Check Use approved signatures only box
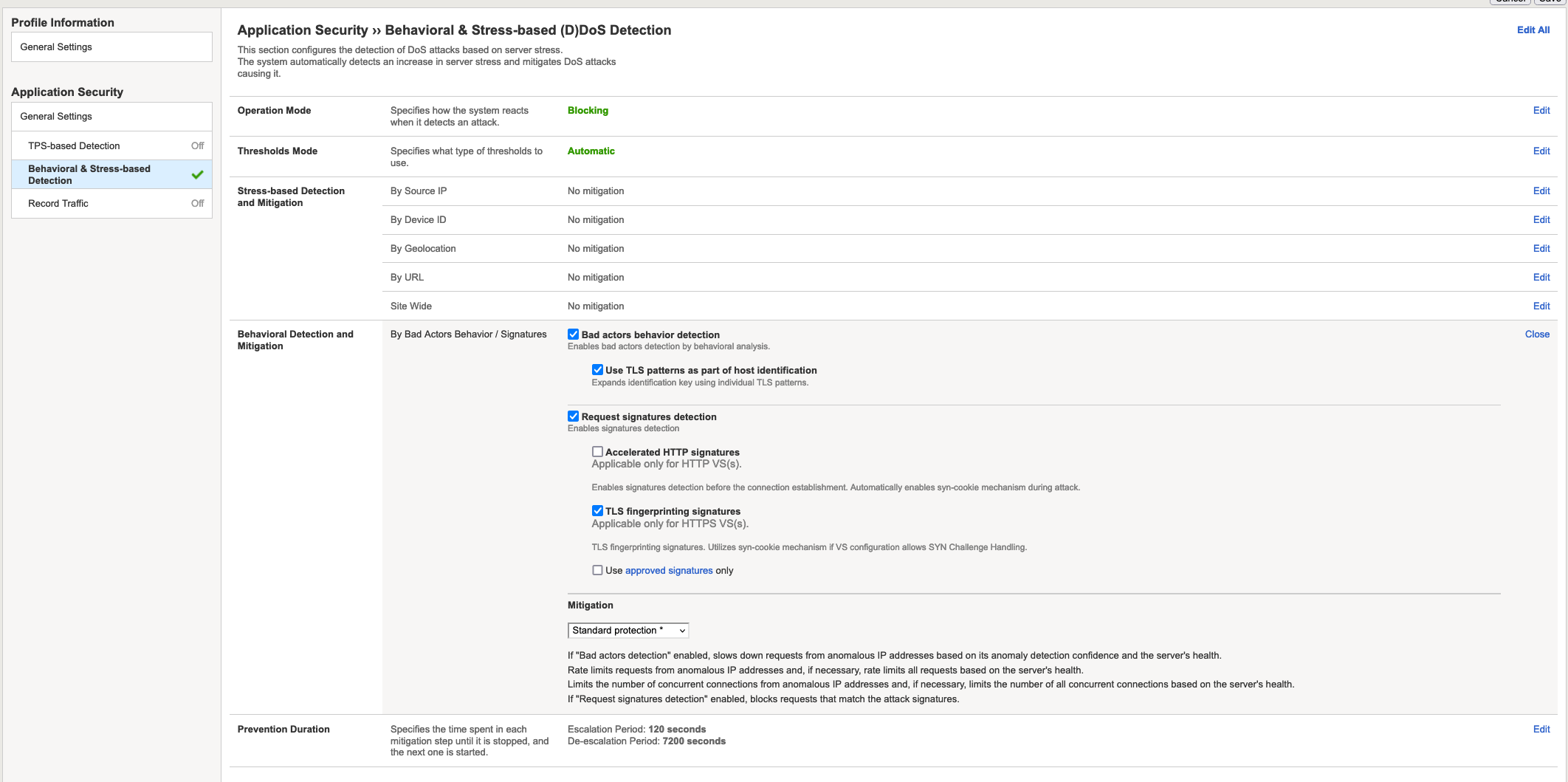This screenshot has height=782, width=1568. pyautogui.click(x=597, y=570)
